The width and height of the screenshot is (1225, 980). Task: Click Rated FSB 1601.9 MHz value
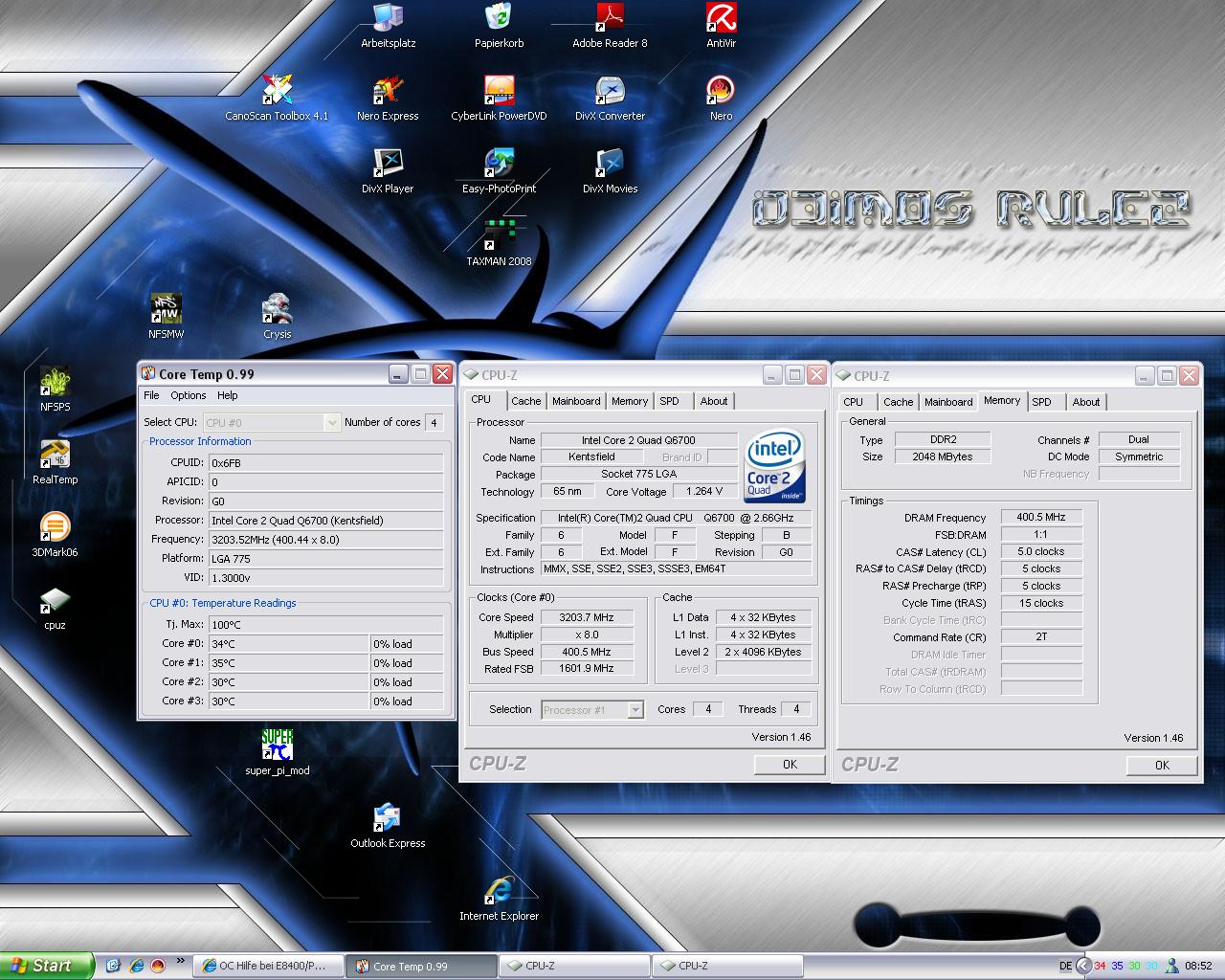tap(587, 669)
